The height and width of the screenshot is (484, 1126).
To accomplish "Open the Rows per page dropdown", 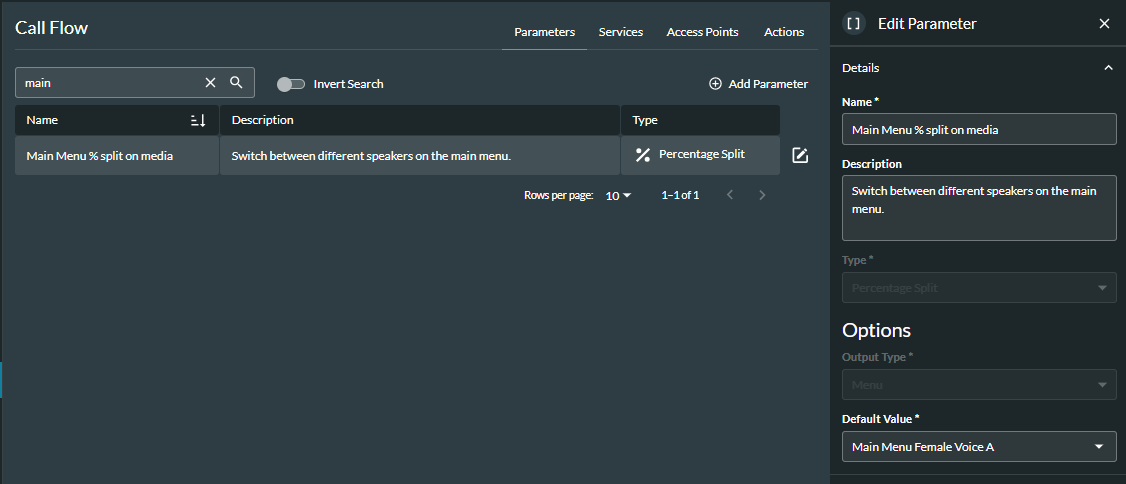I will pyautogui.click(x=619, y=196).
